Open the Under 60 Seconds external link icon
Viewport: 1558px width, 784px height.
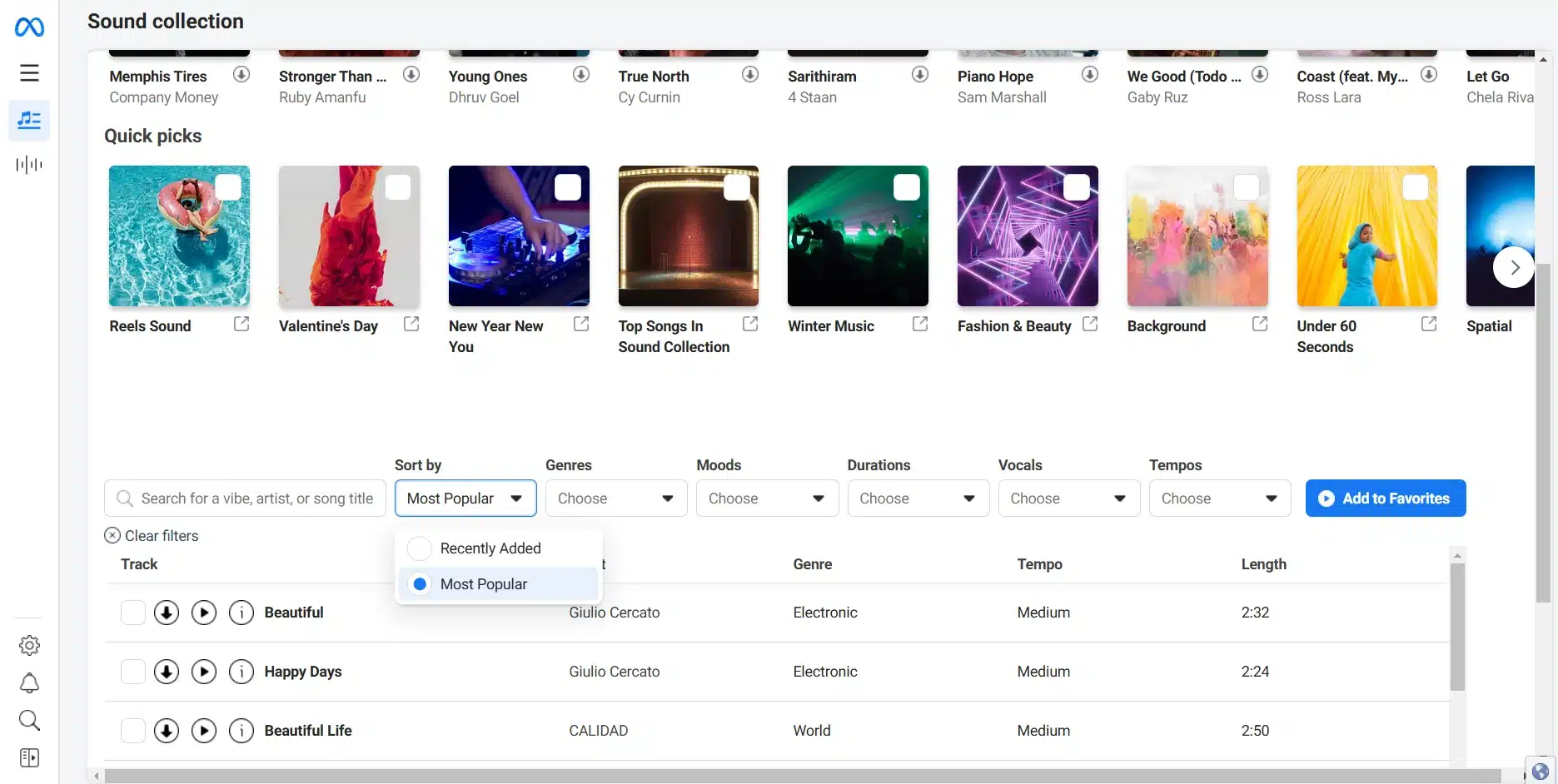tap(1429, 324)
